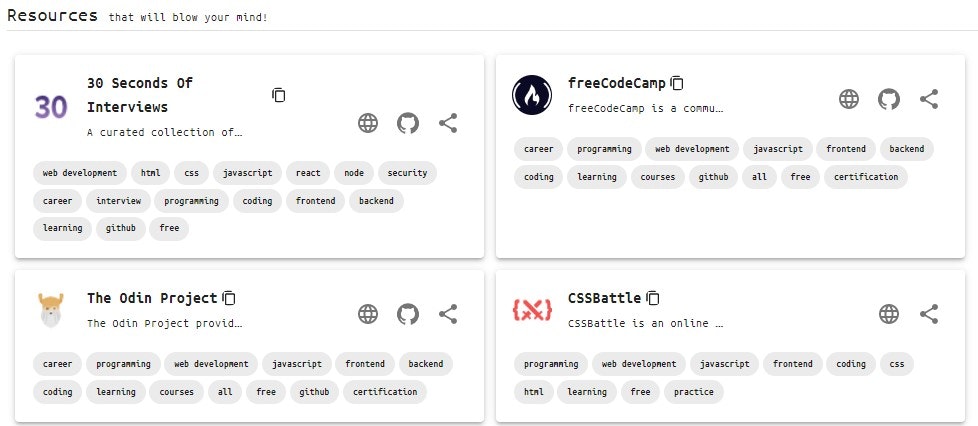Share the freeCodeCamp card
978x426 pixels.
point(929,99)
